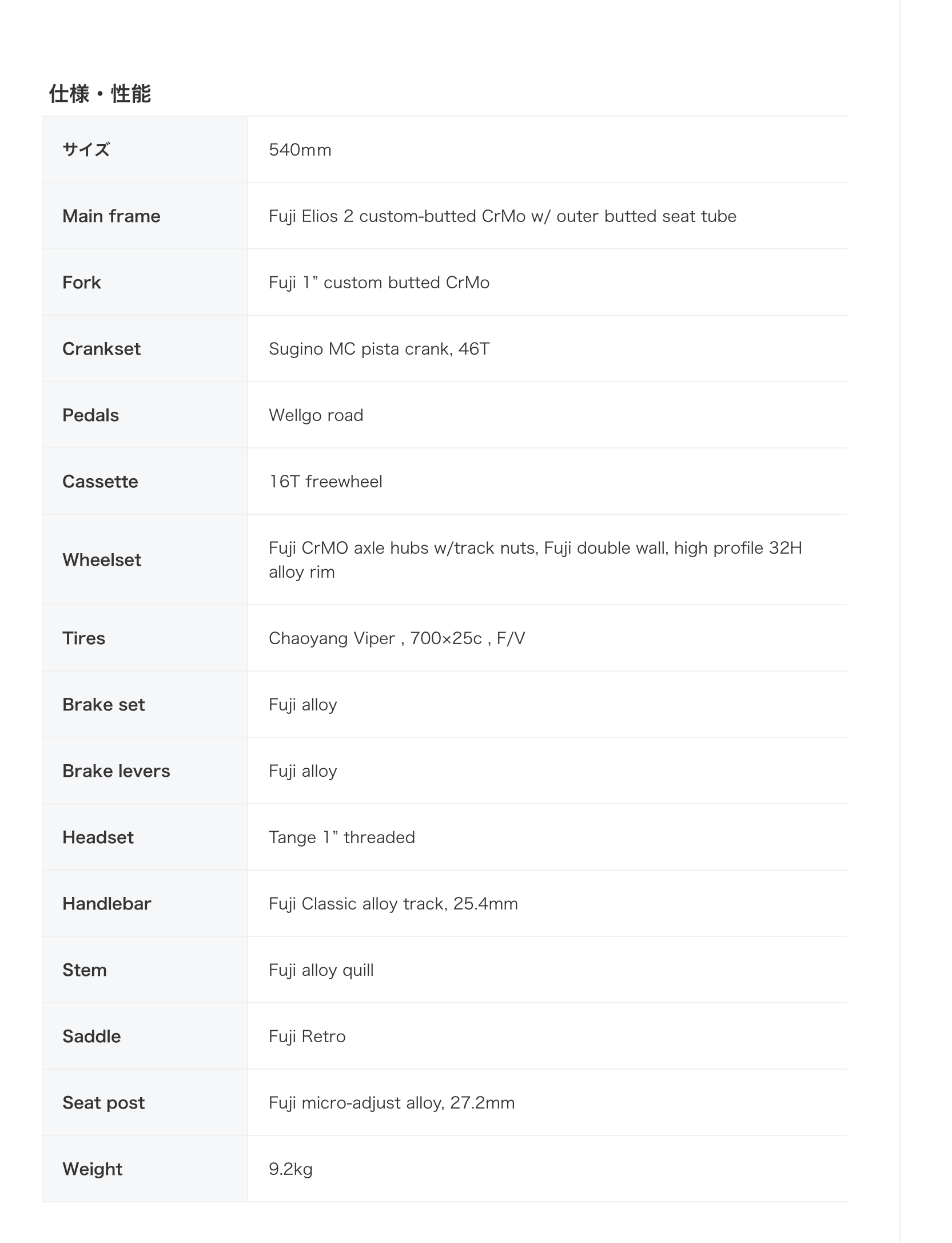This screenshot has width=952, height=1243.
Task: Select the 9.2kg weight value
Action: pyautogui.click(x=291, y=1169)
